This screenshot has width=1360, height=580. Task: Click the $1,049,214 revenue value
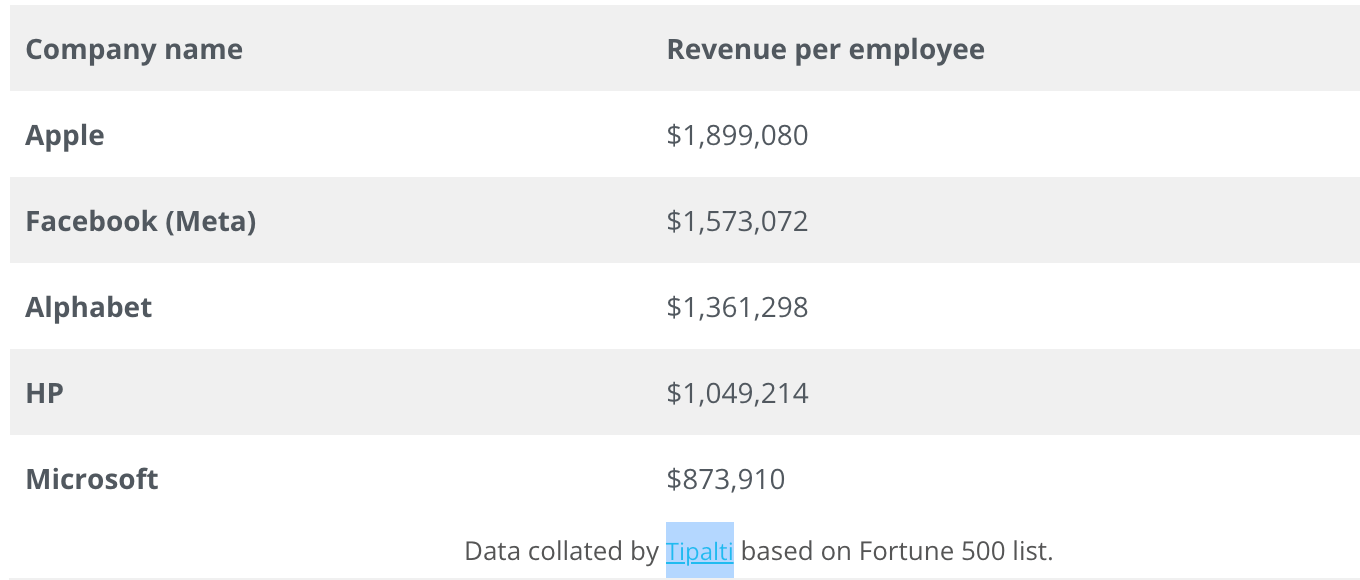coord(738,393)
